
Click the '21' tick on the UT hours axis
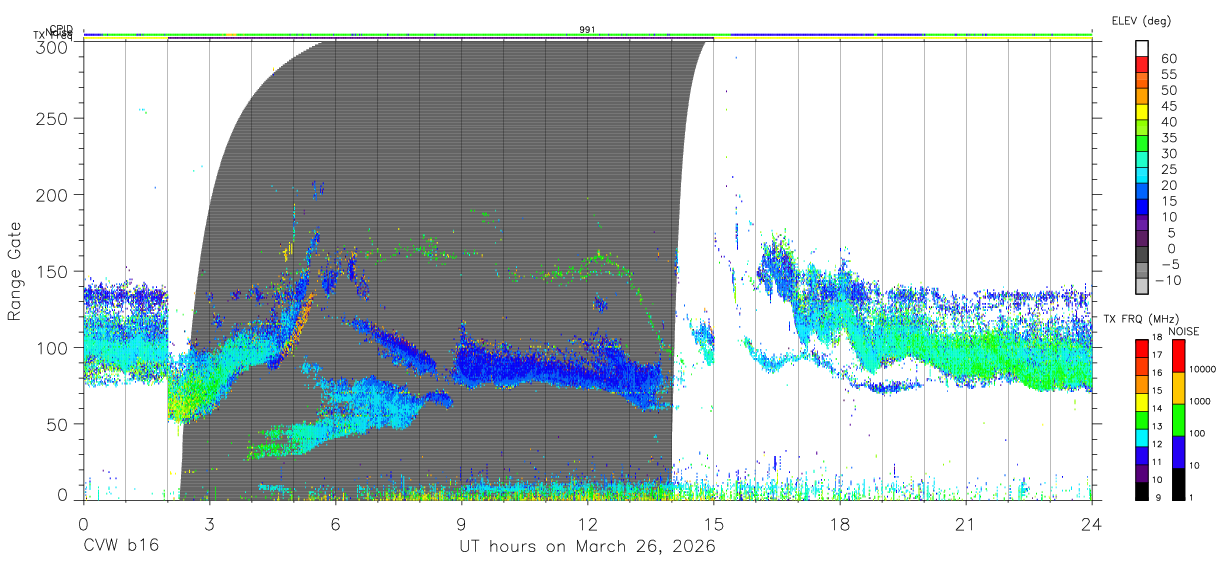pos(965,523)
